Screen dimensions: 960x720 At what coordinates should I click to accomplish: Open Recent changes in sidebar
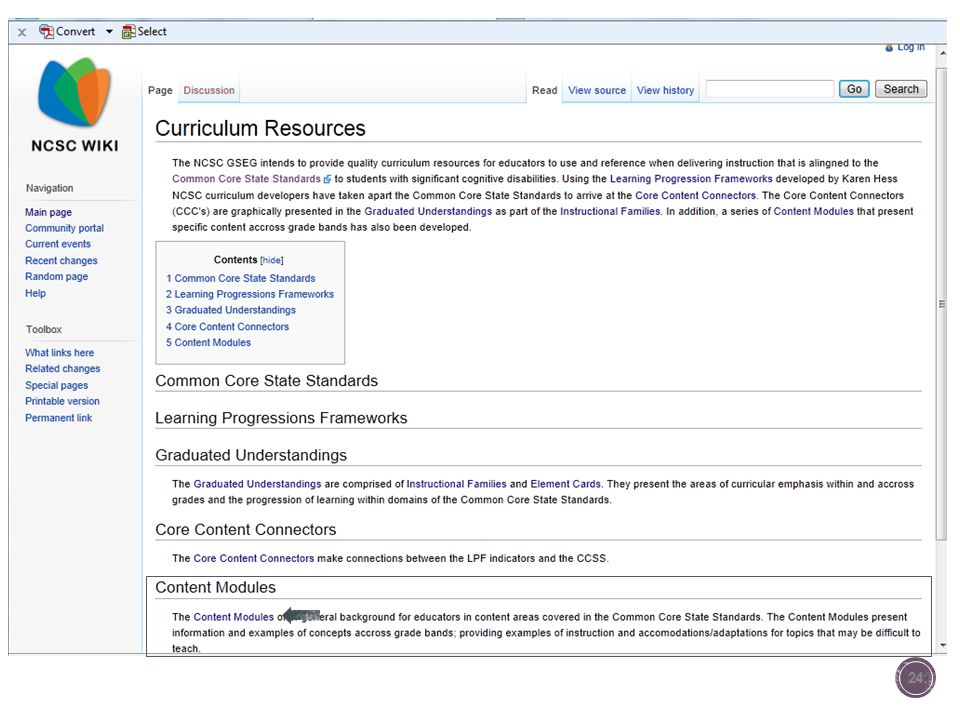click(61, 260)
